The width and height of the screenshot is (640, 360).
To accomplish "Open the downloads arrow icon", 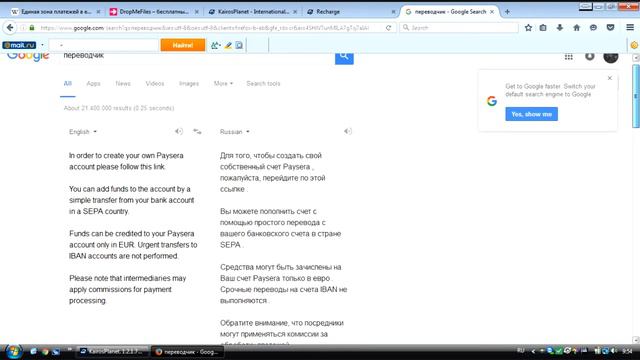I will (x=560, y=28).
